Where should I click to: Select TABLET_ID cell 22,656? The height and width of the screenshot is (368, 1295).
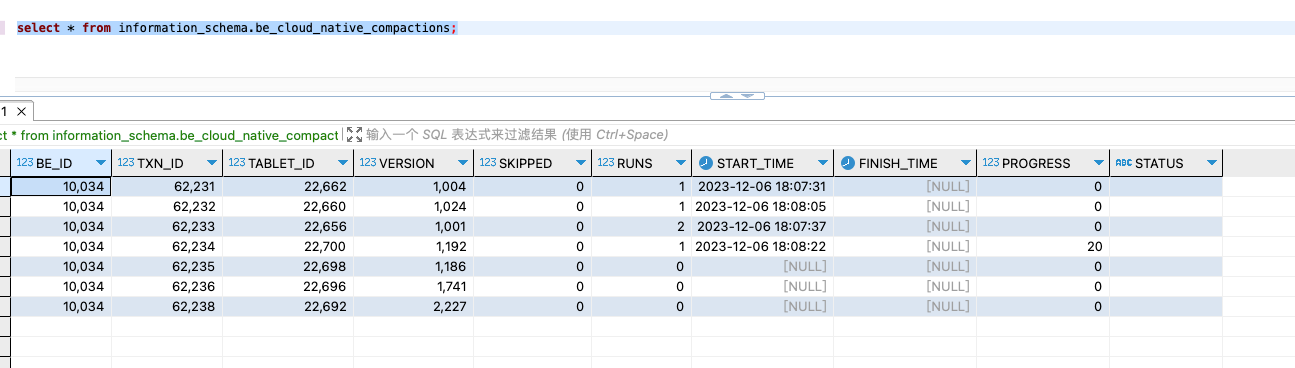287,226
